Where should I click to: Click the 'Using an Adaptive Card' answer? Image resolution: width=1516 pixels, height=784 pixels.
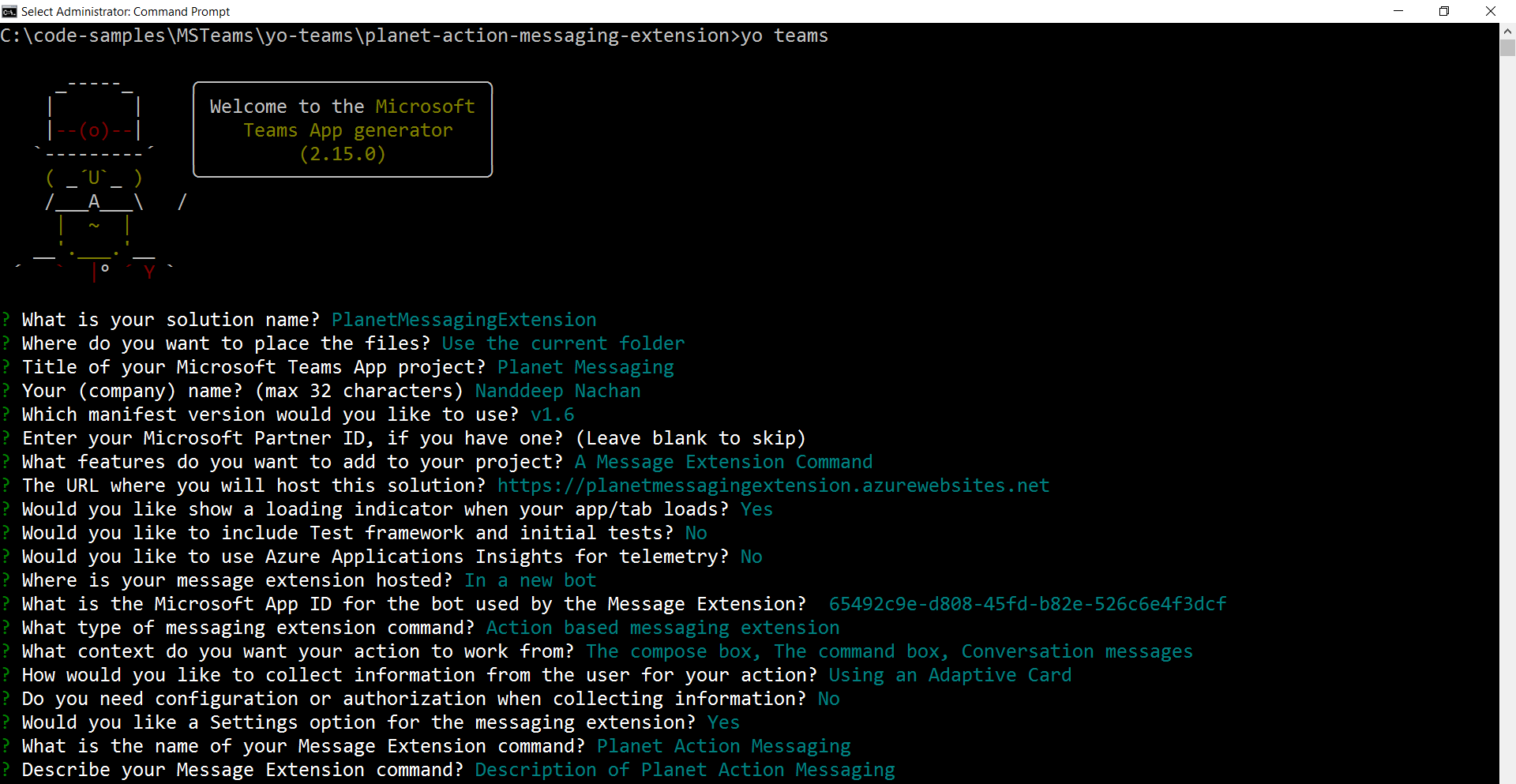click(950, 675)
